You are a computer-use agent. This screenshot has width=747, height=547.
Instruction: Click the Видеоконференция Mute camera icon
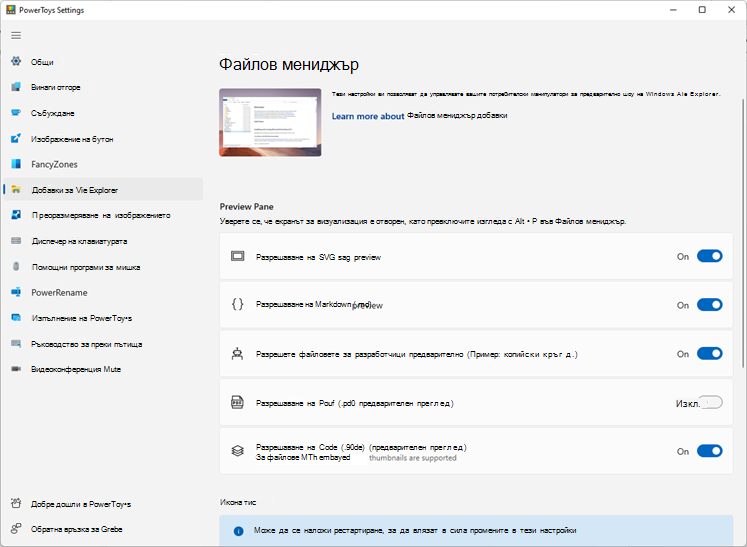click(x=16, y=369)
